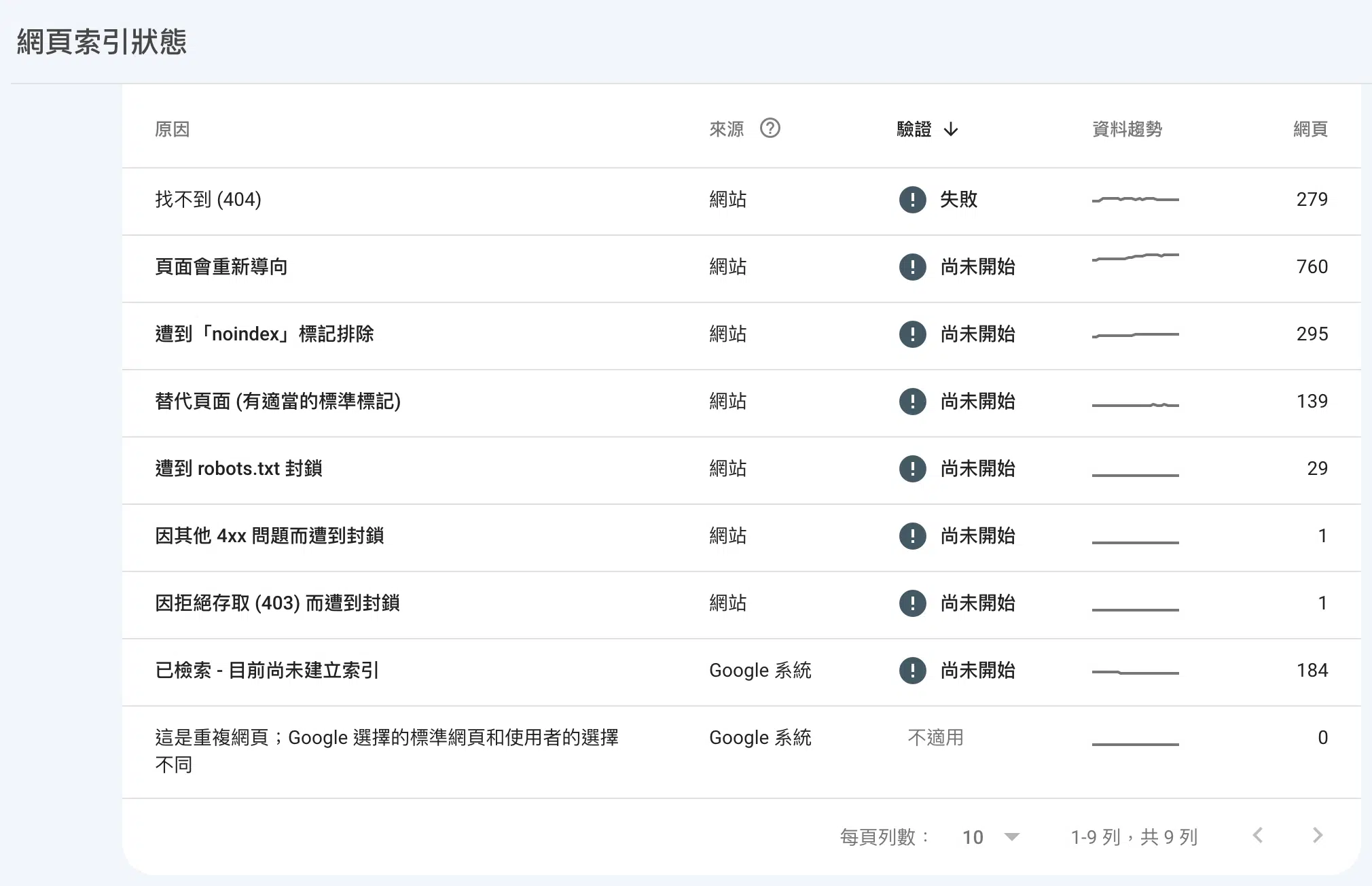Click status icon in 頁面會重新導向 row
This screenshot has width=1372, height=886.
912,267
